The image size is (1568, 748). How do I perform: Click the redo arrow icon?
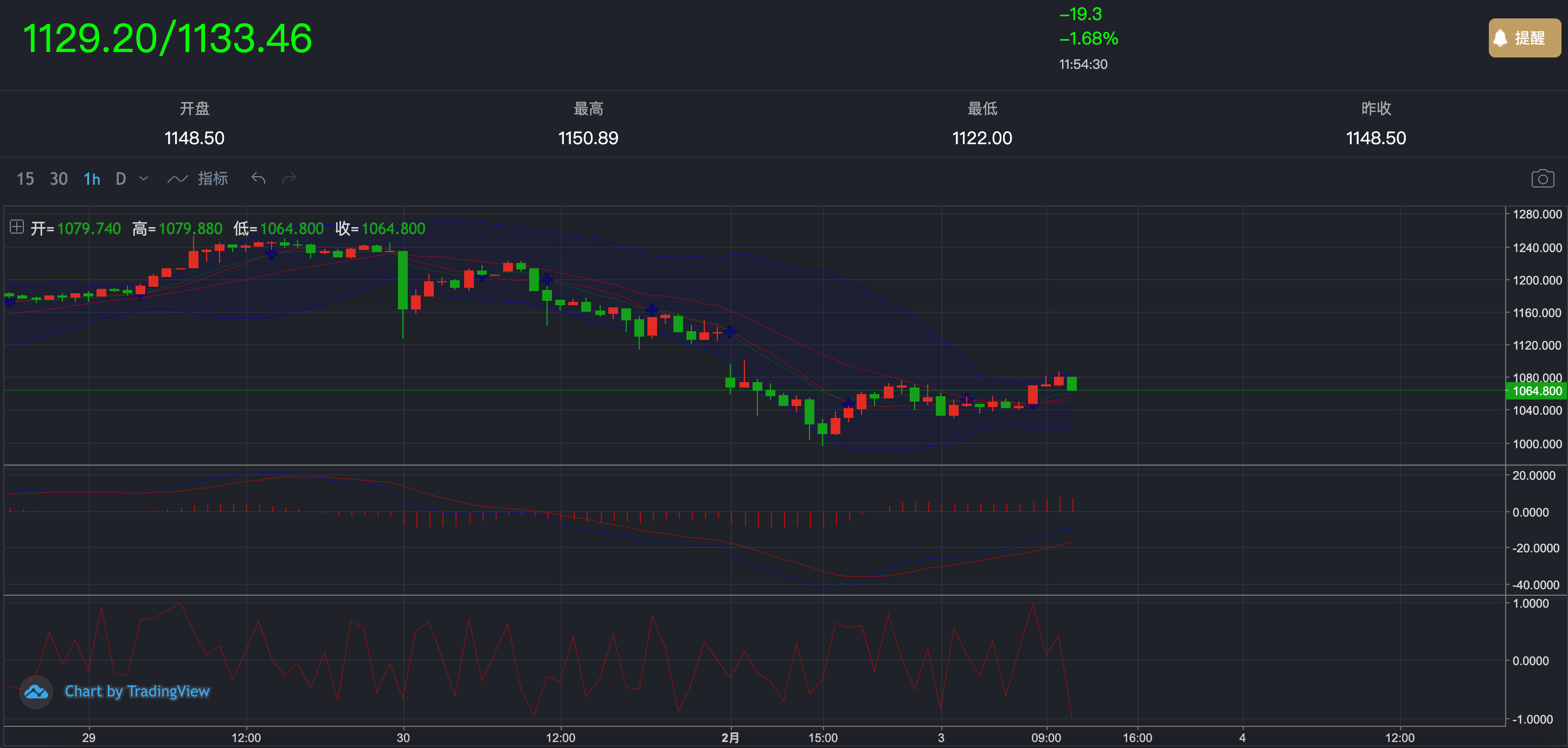[x=289, y=178]
